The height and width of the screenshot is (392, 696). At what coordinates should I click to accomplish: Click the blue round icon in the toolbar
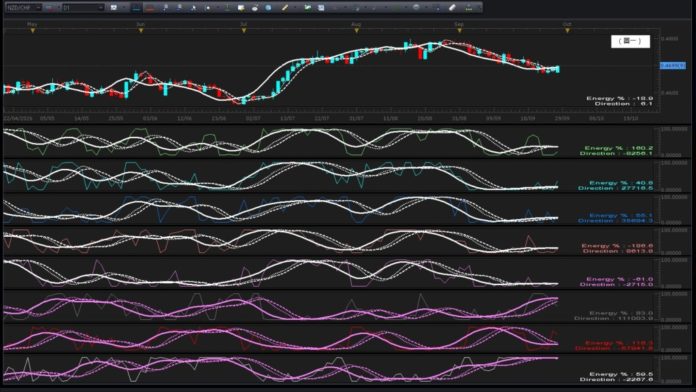(268, 8)
